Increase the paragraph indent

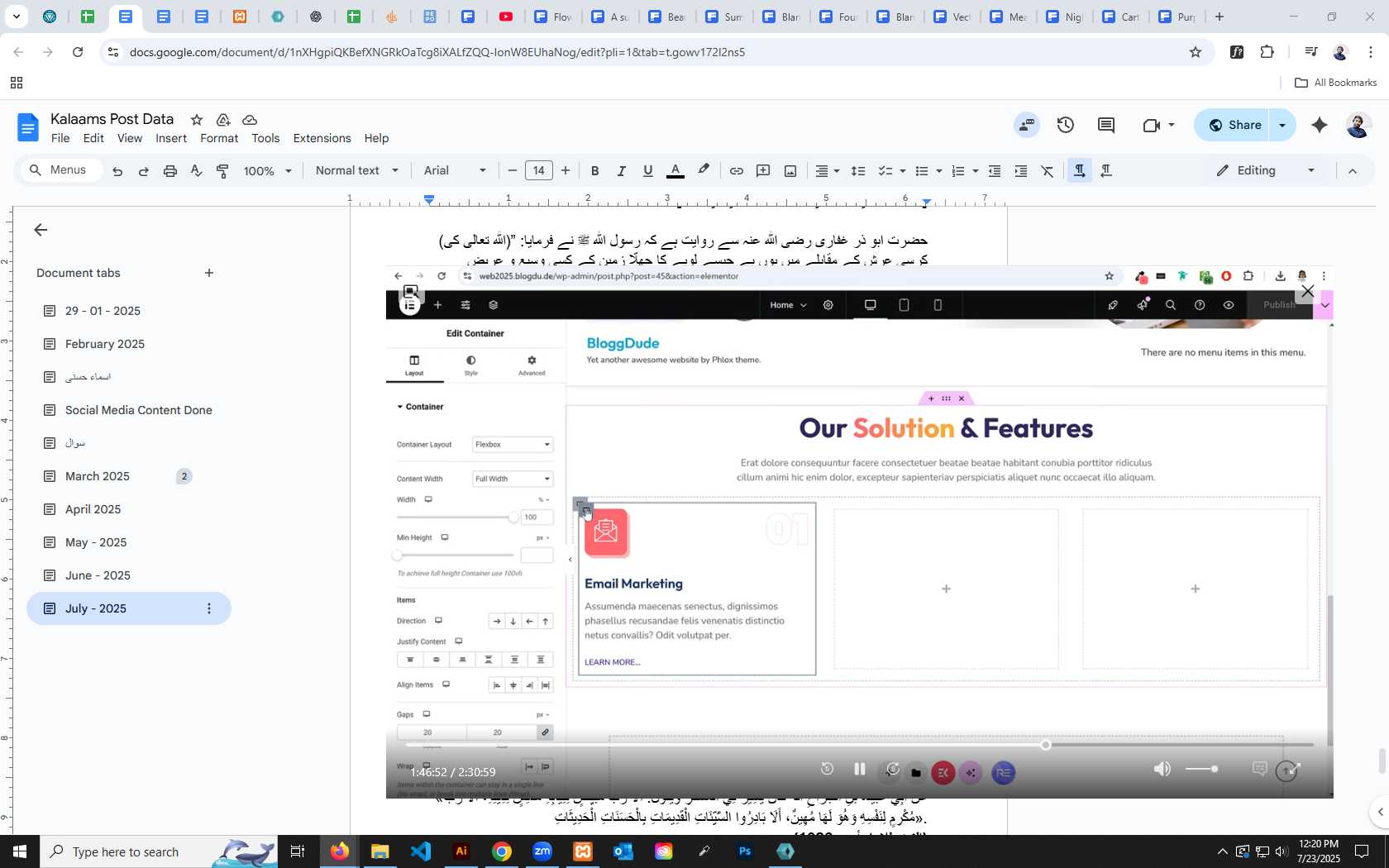(1021, 171)
